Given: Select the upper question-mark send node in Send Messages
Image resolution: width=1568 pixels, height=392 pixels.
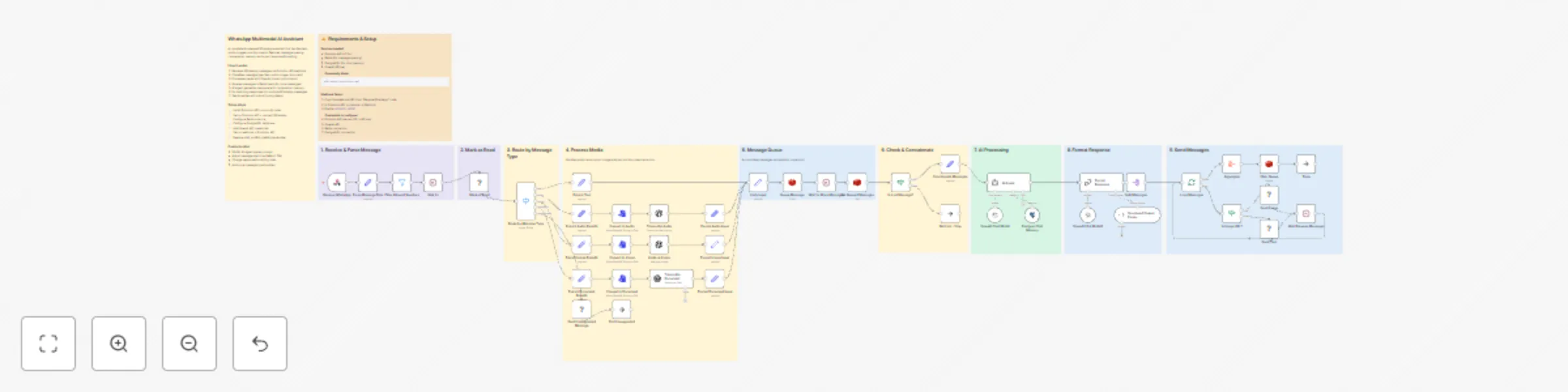Looking at the screenshot, I should point(1269,195).
